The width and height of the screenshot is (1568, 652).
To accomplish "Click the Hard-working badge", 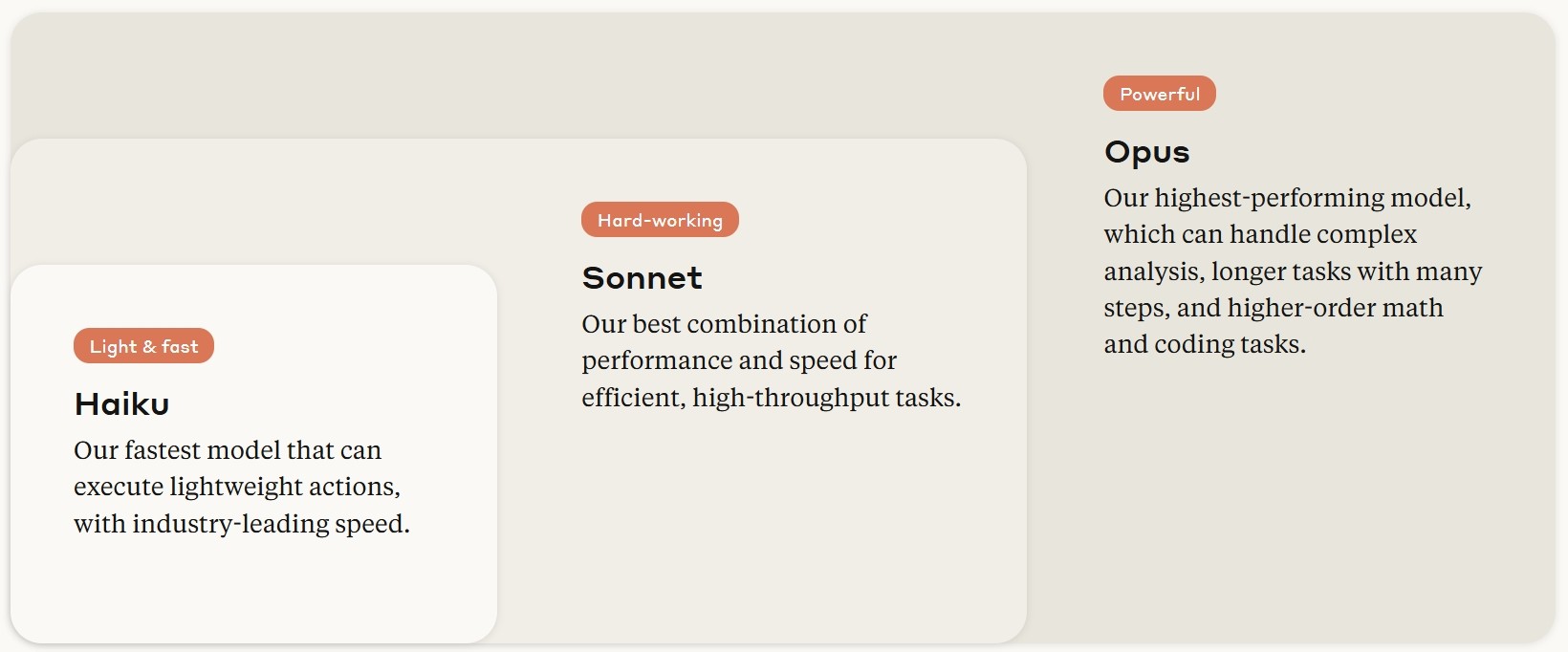I will tap(660, 220).
